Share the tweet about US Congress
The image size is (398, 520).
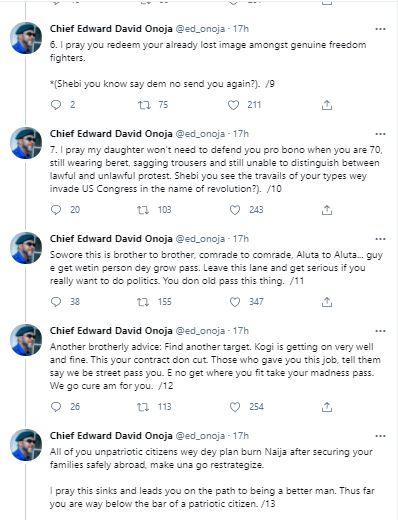(327, 210)
